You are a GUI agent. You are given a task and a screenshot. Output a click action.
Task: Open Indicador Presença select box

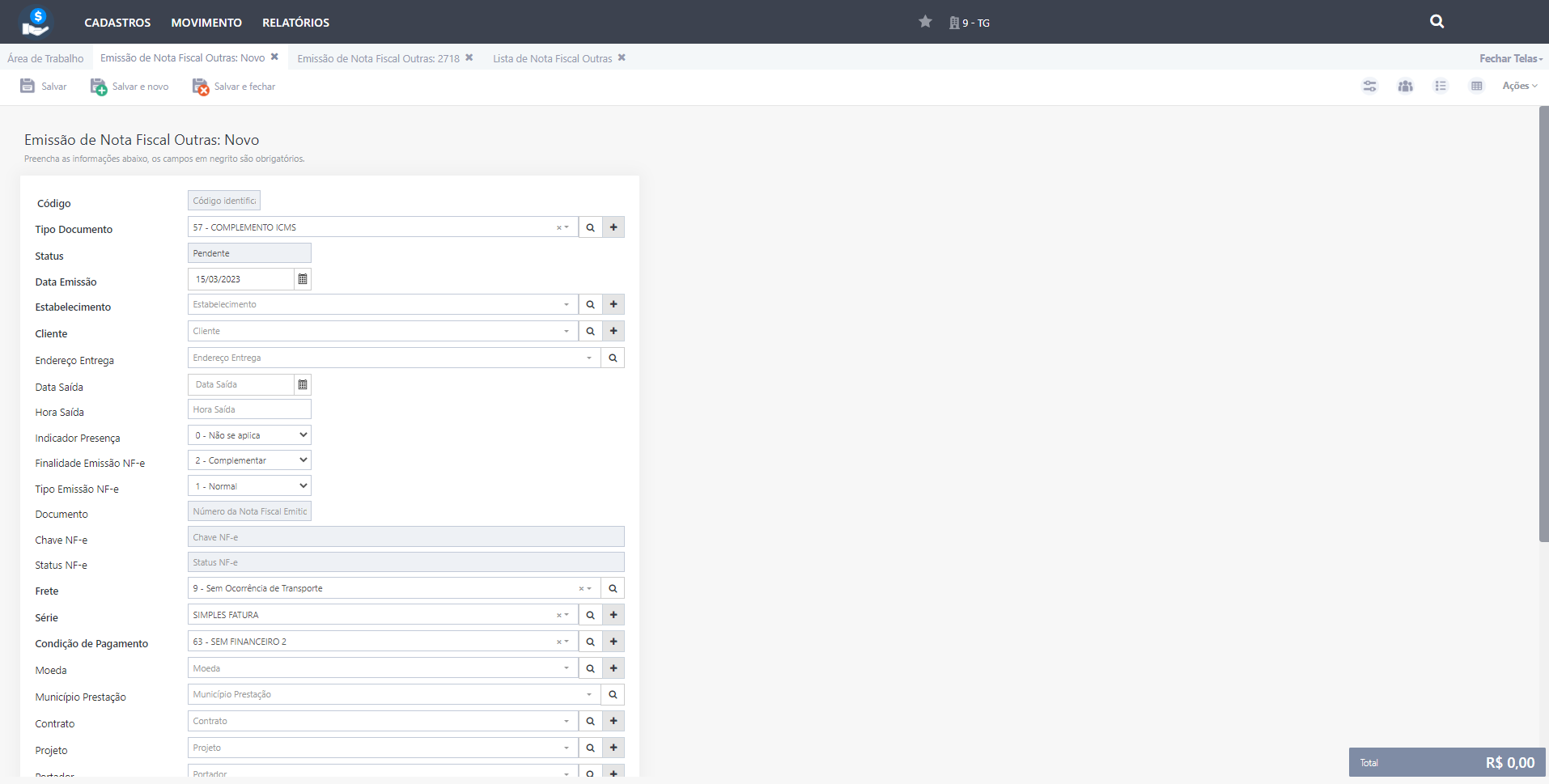click(249, 435)
